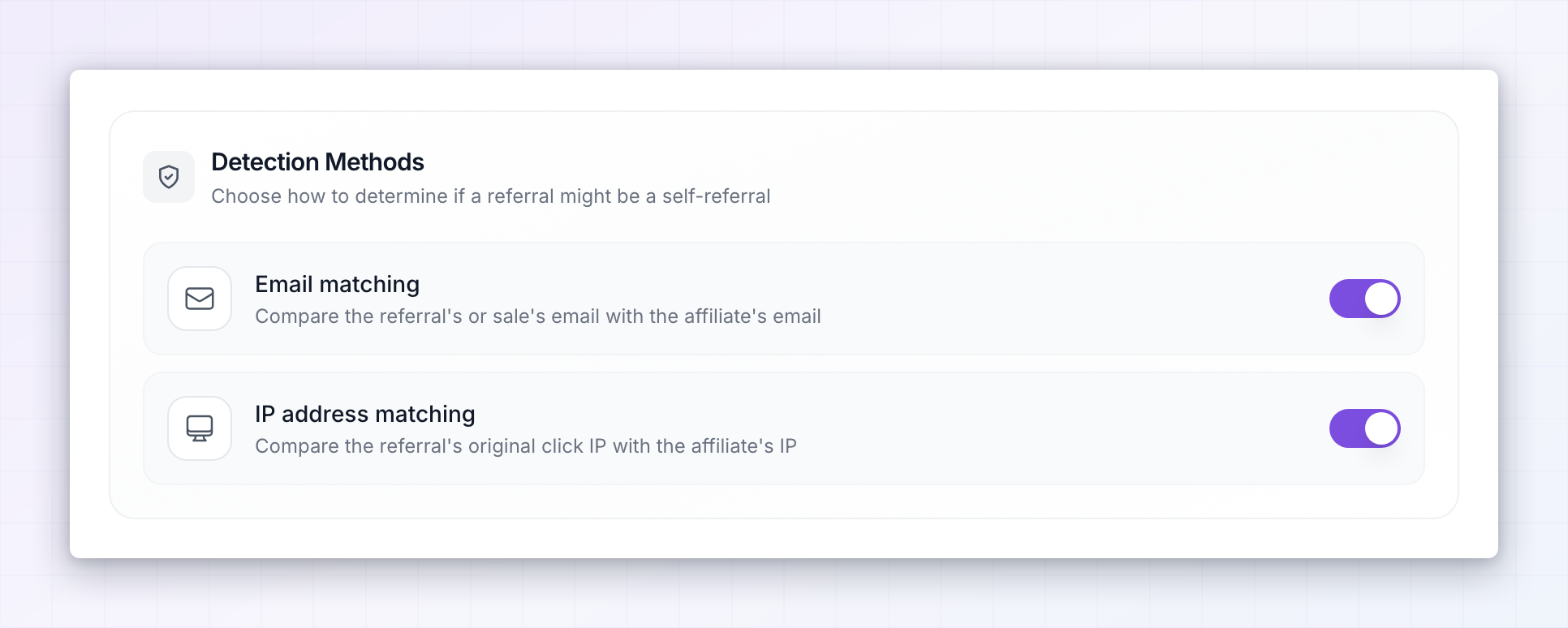Click the white knob on IP address matching switch
Image resolution: width=1568 pixels, height=628 pixels.
point(1381,428)
